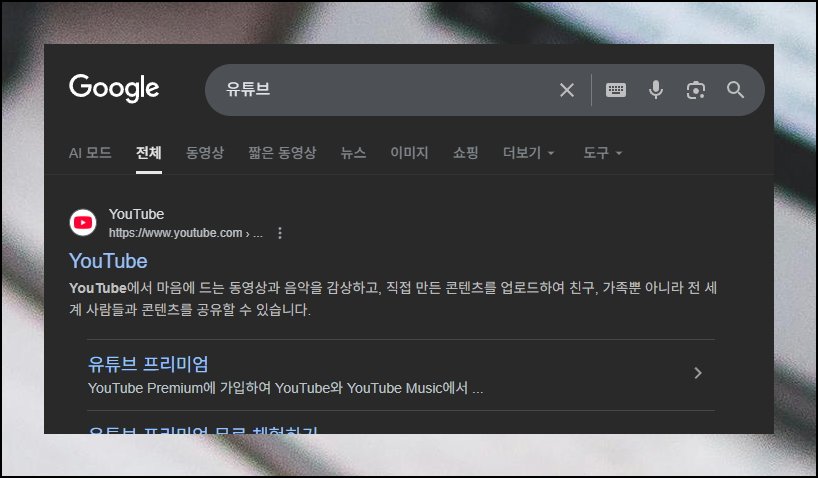The height and width of the screenshot is (478, 818).
Task: Click the https://www.youtube.com URL text
Action: 175,233
